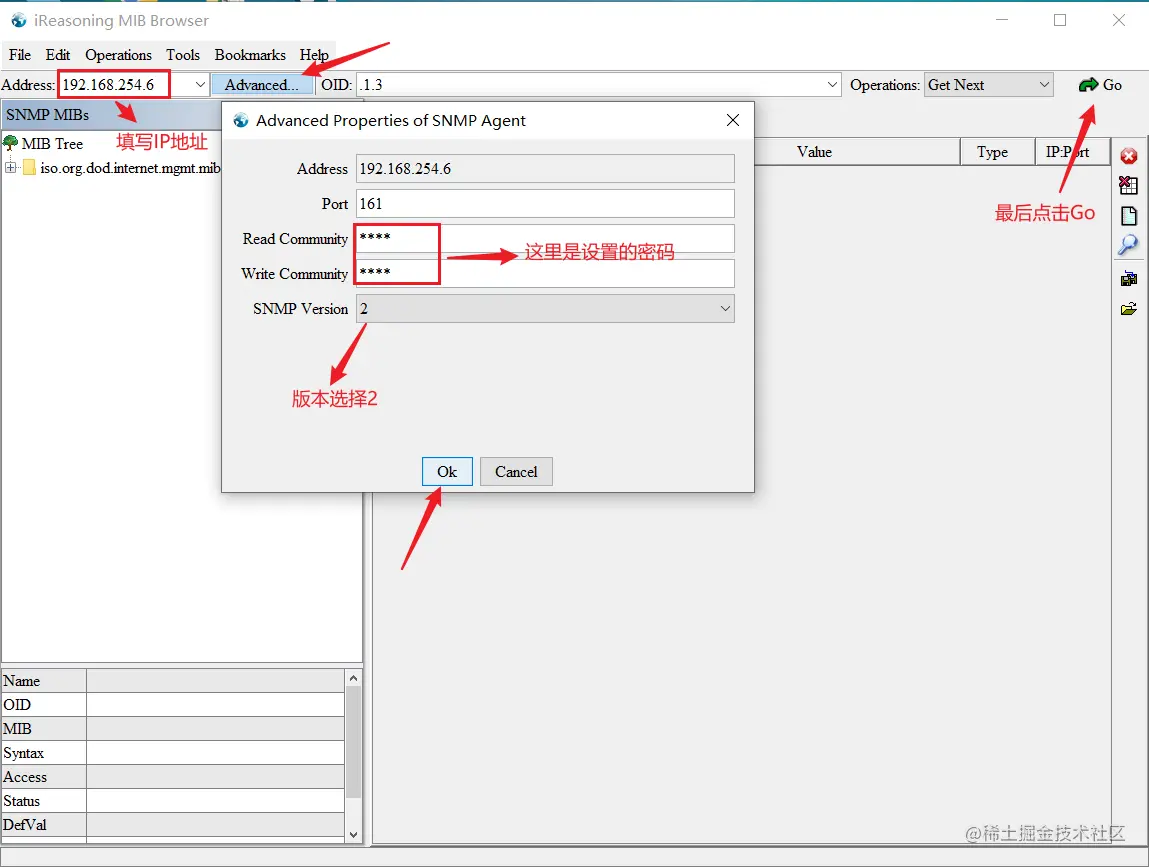Click the properties panel scroll down arrow

click(x=353, y=834)
